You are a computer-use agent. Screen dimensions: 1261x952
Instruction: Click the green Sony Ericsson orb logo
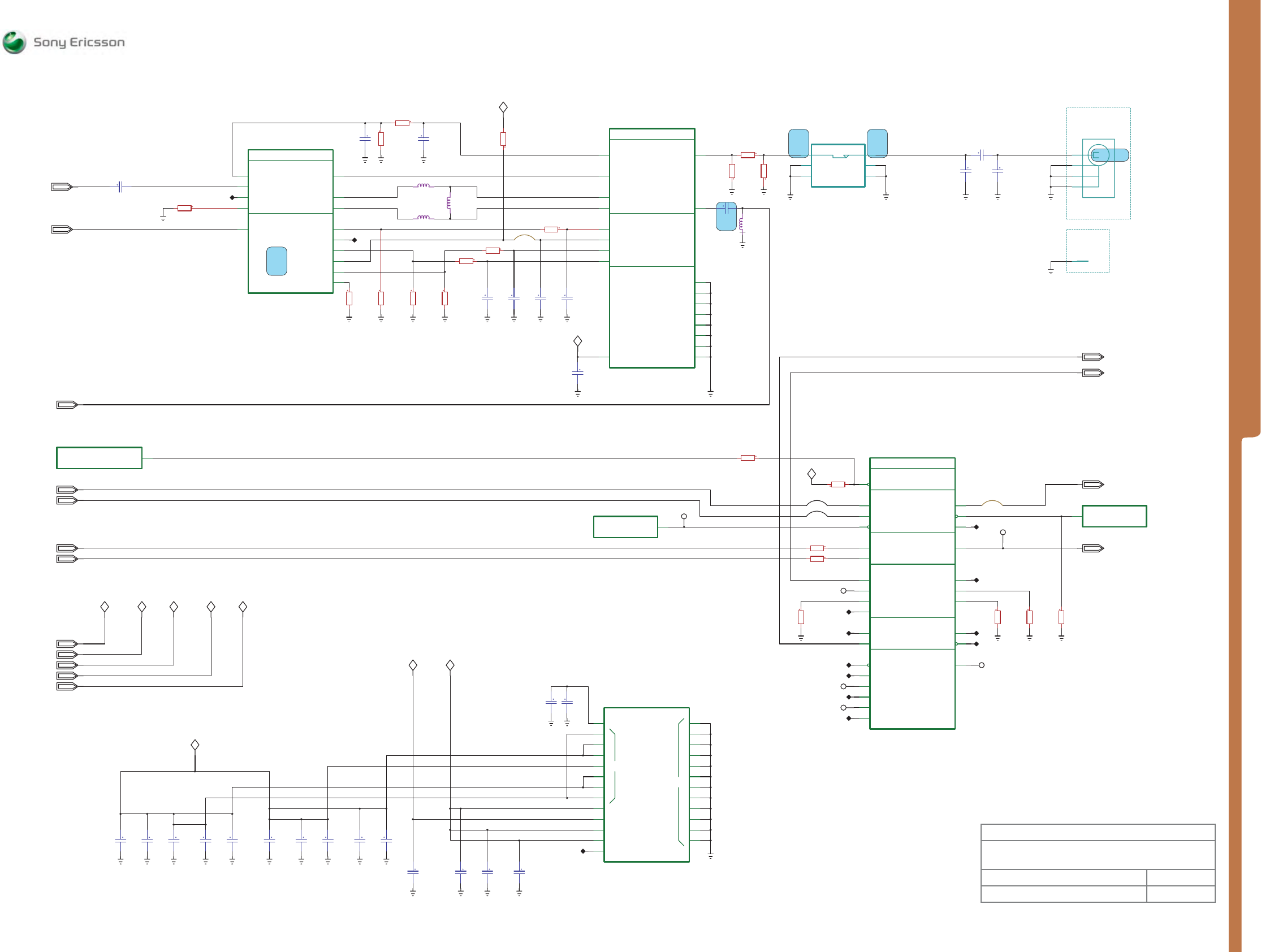[x=14, y=42]
